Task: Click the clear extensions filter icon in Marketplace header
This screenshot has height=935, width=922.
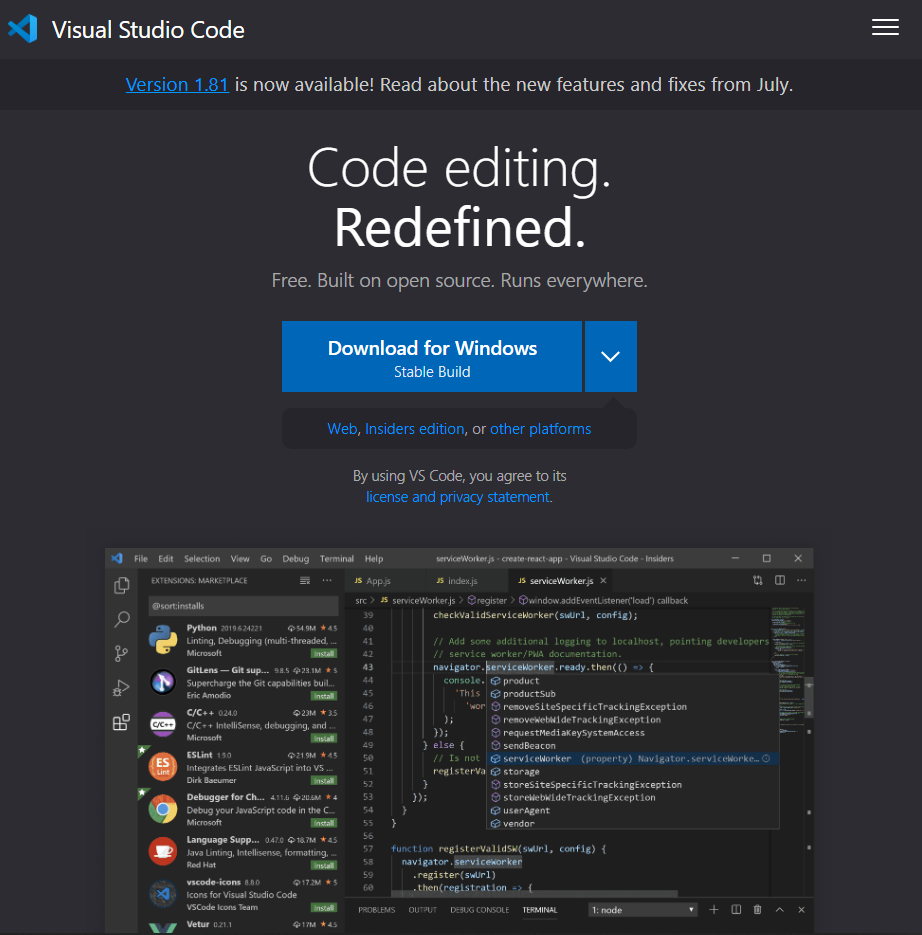Action: point(305,580)
